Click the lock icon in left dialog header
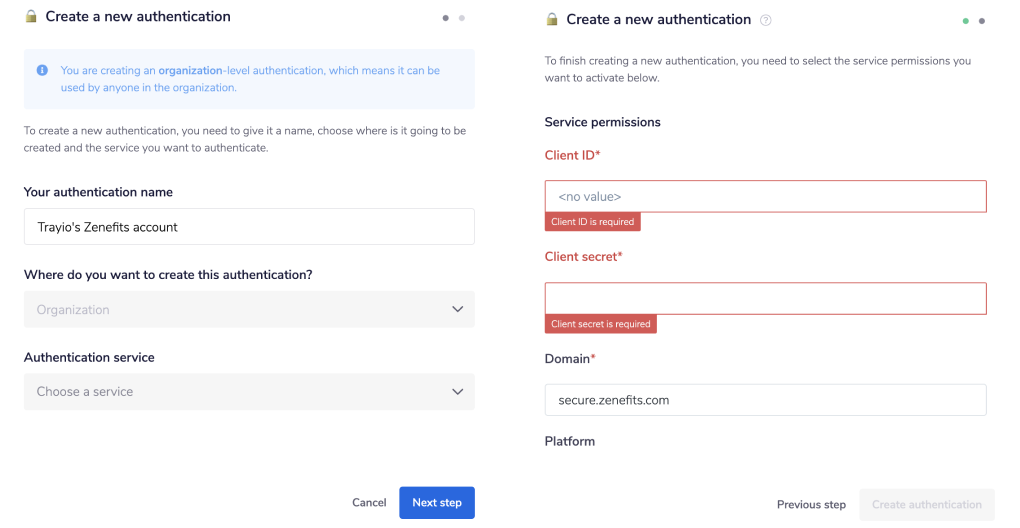 31,17
